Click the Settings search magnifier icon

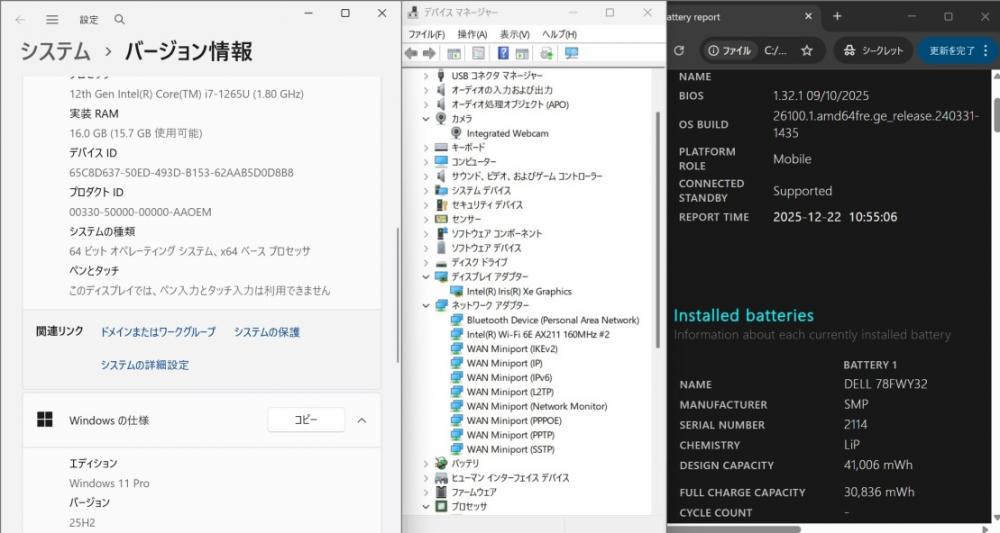coord(119,20)
